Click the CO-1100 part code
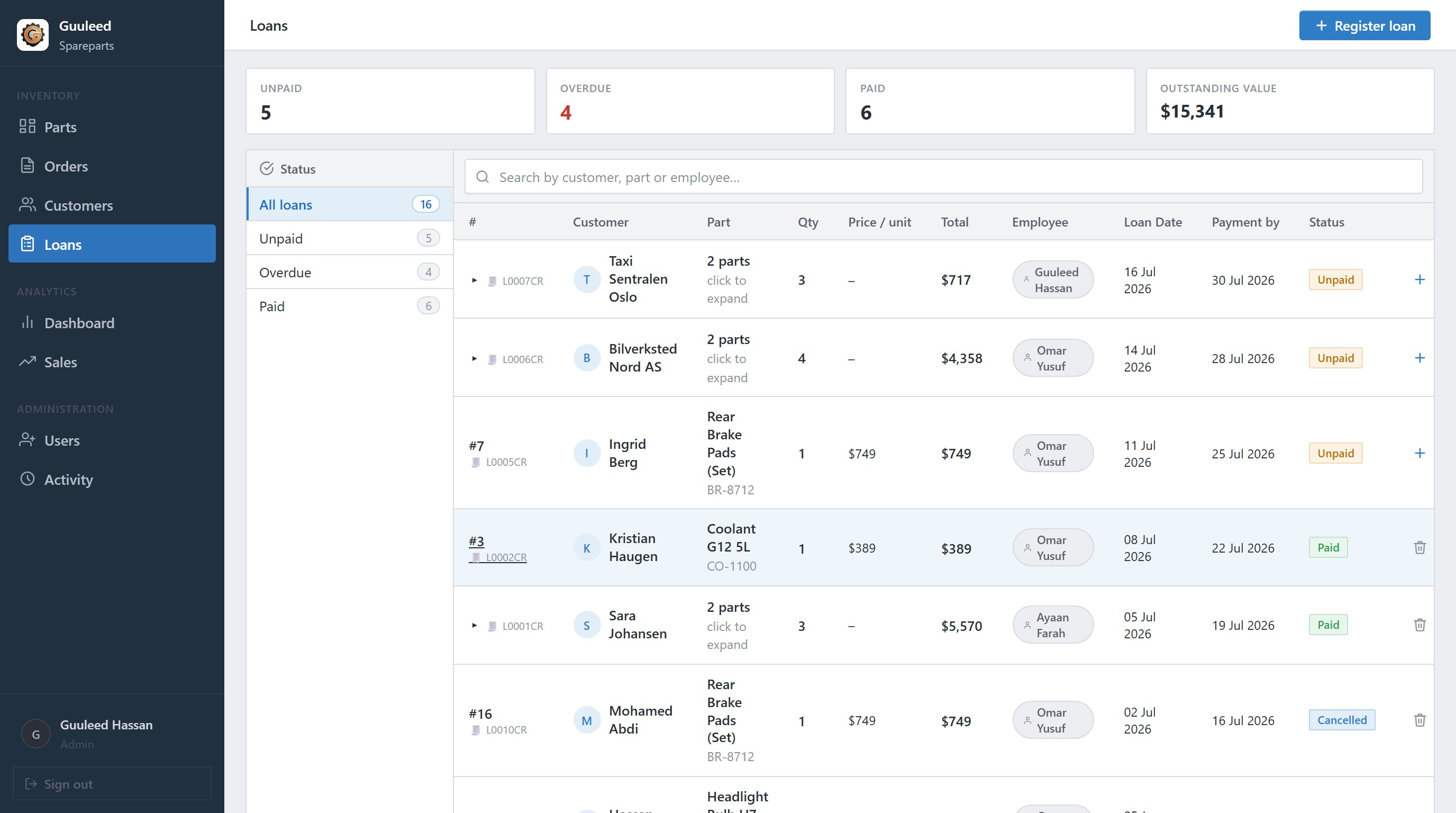 tap(731, 566)
